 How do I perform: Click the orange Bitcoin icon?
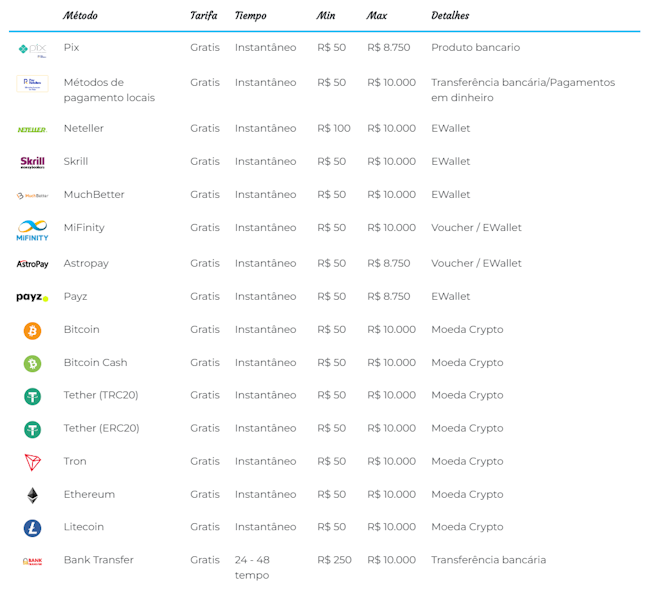[32, 331]
